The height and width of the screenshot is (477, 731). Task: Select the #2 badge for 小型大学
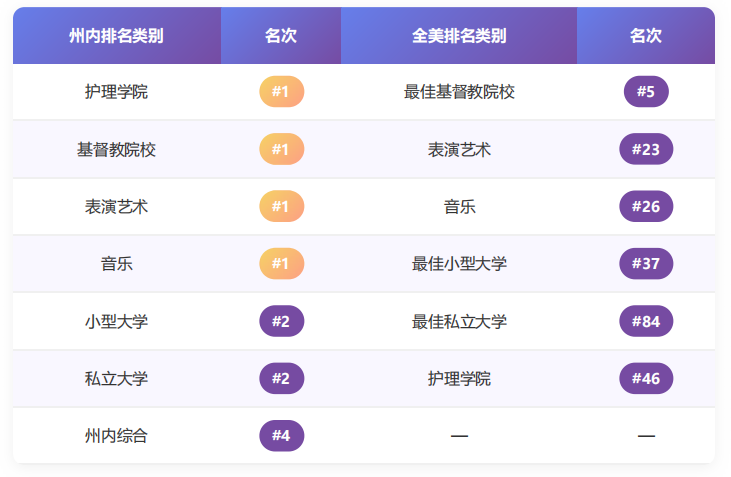pyautogui.click(x=282, y=321)
